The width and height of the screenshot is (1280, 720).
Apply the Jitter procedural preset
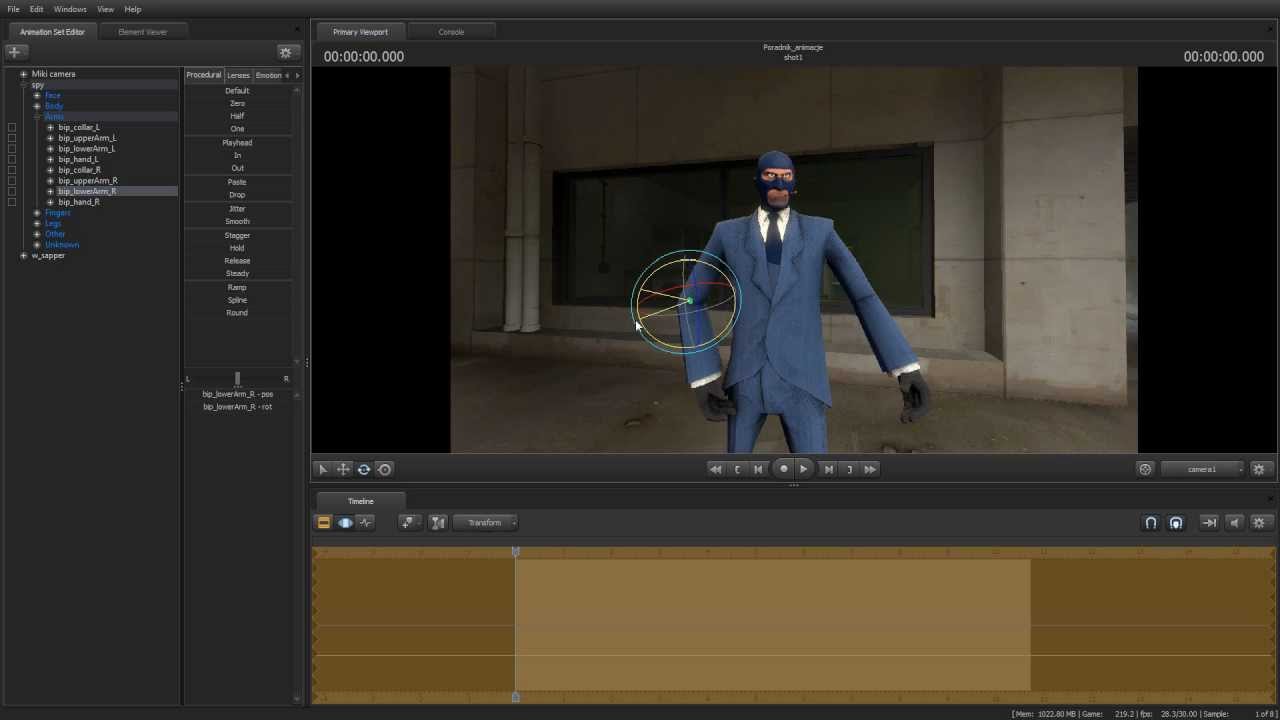coord(237,208)
